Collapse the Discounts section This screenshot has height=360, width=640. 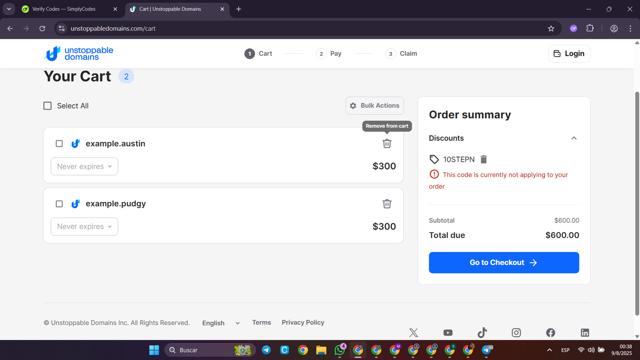(x=573, y=138)
